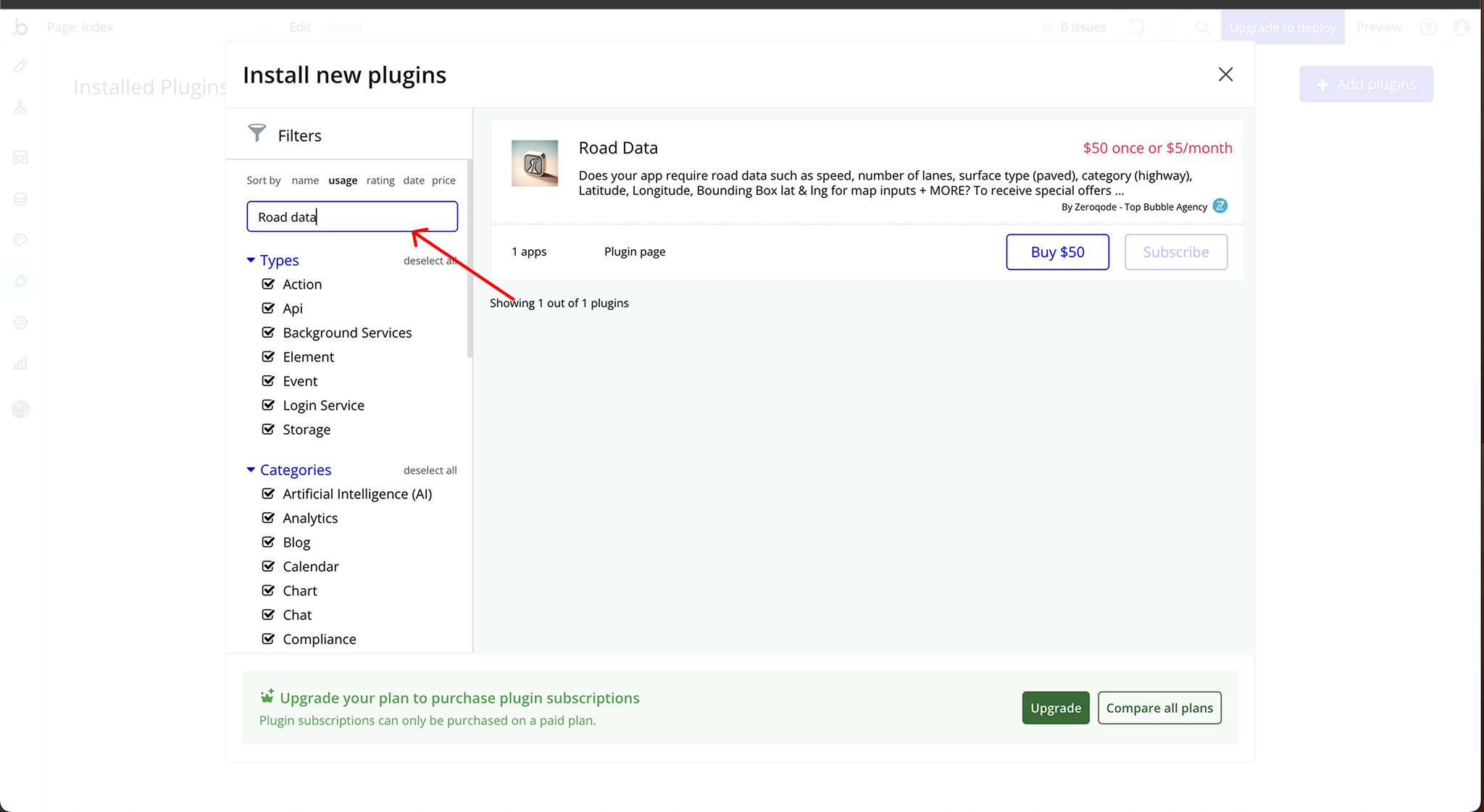Collapse the Types filter section
Viewport: 1484px width, 812px height.
click(x=251, y=260)
